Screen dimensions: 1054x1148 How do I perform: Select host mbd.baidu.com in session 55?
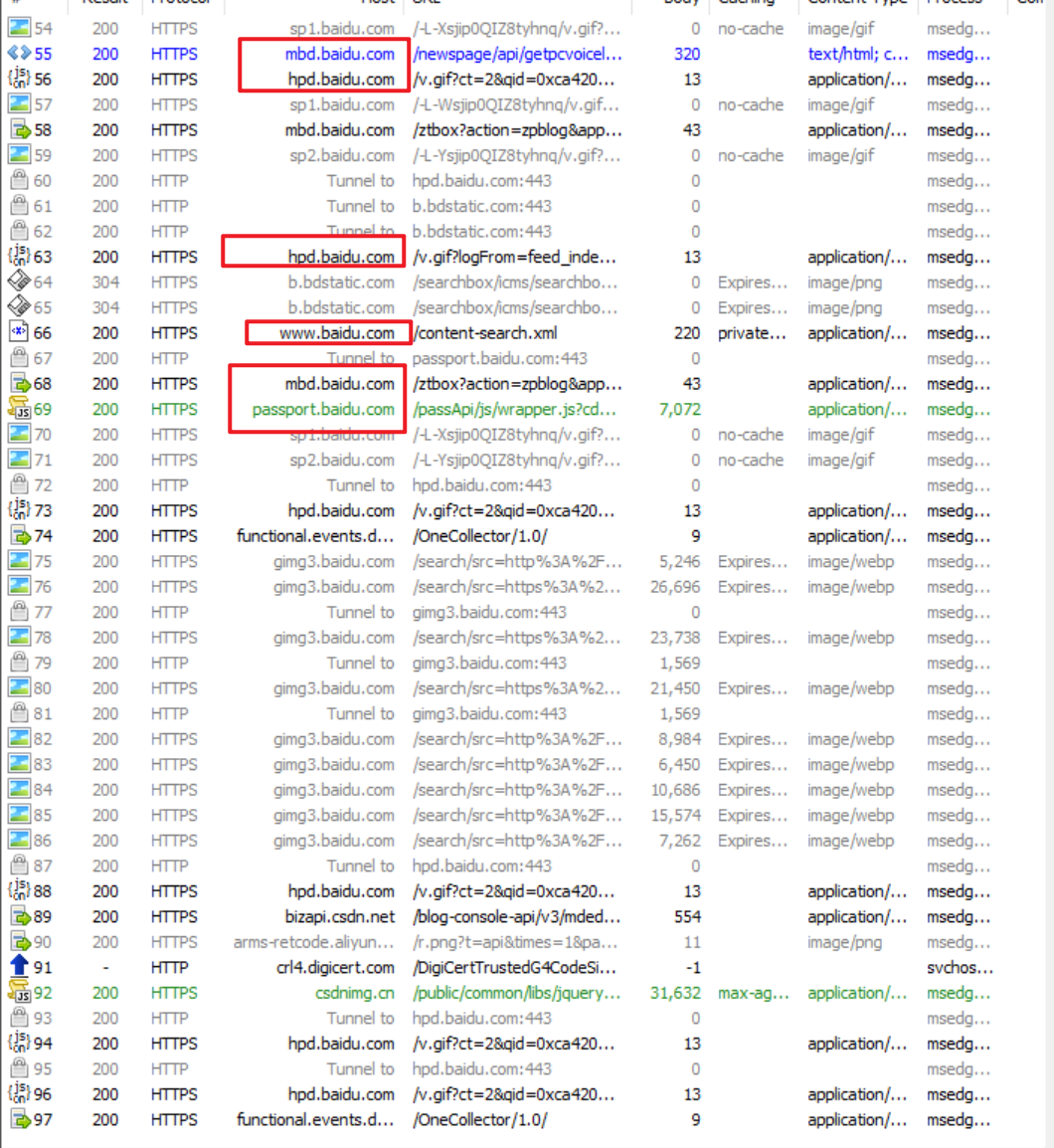pos(340,54)
